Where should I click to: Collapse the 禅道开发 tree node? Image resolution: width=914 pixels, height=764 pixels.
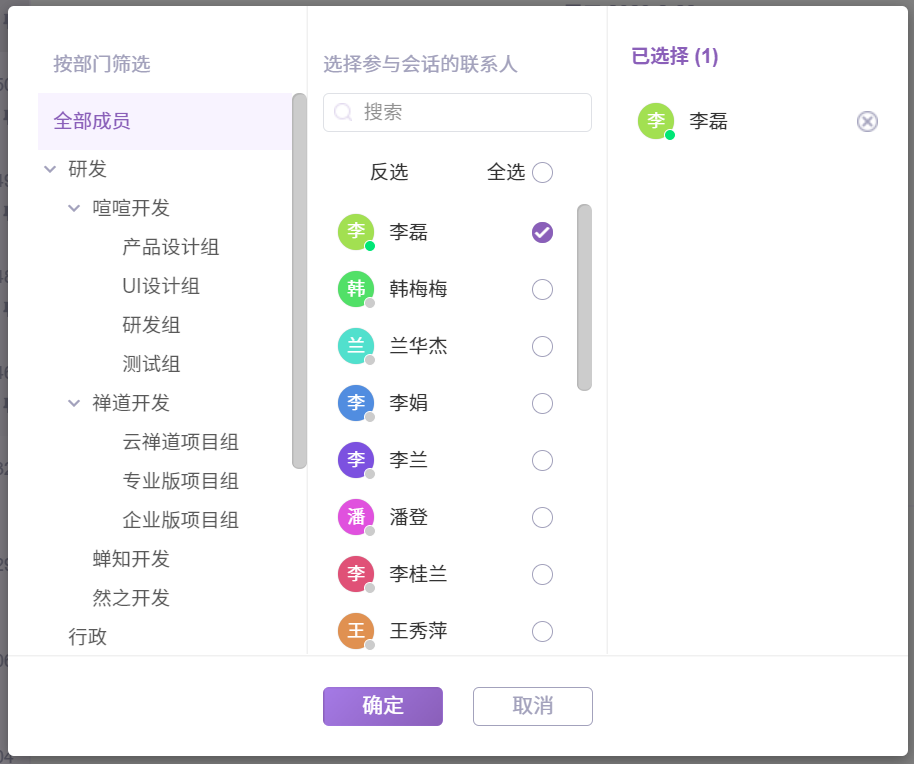(x=74, y=404)
